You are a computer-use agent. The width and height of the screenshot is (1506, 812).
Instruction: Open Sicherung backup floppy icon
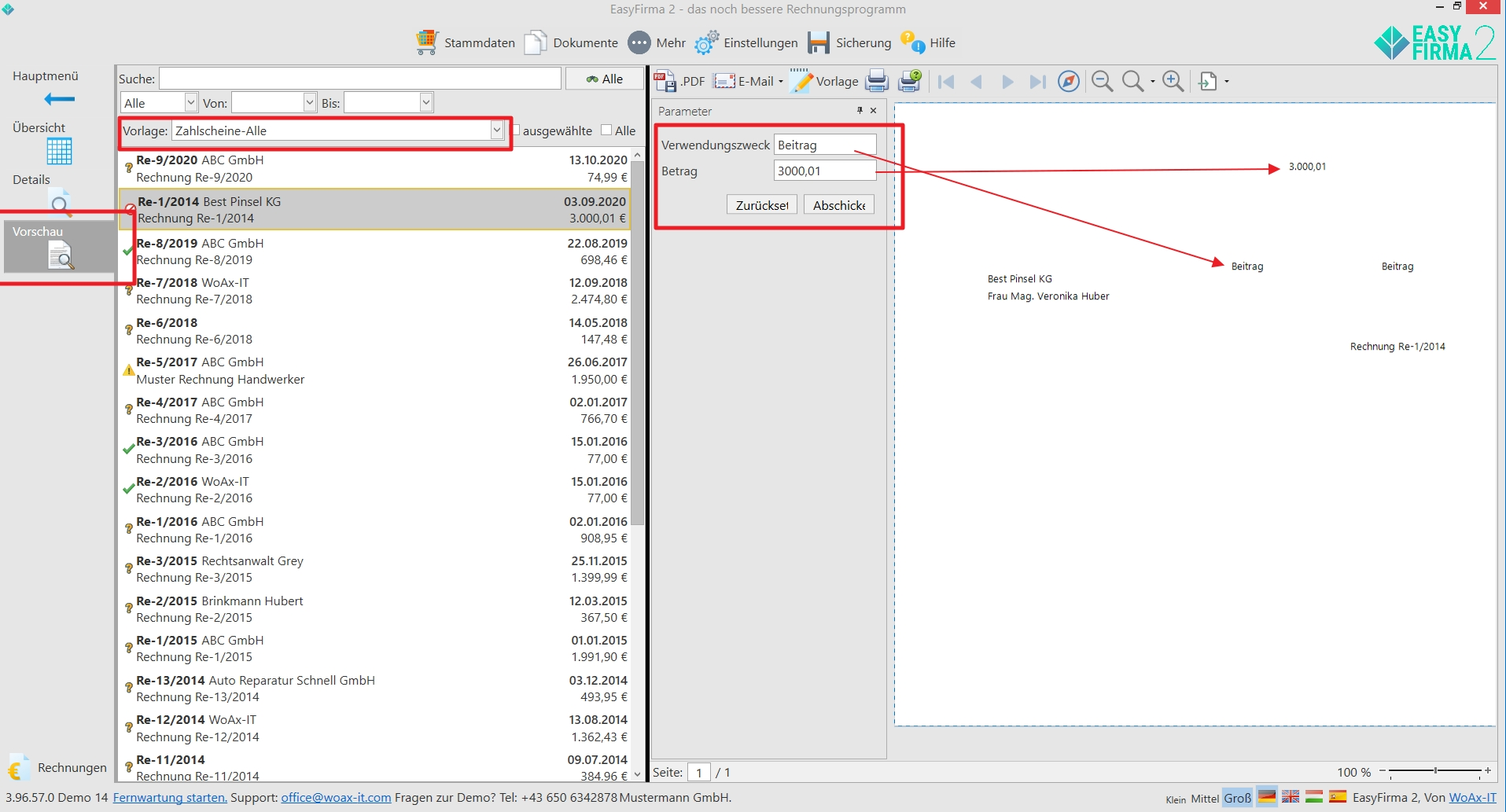(819, 42)
